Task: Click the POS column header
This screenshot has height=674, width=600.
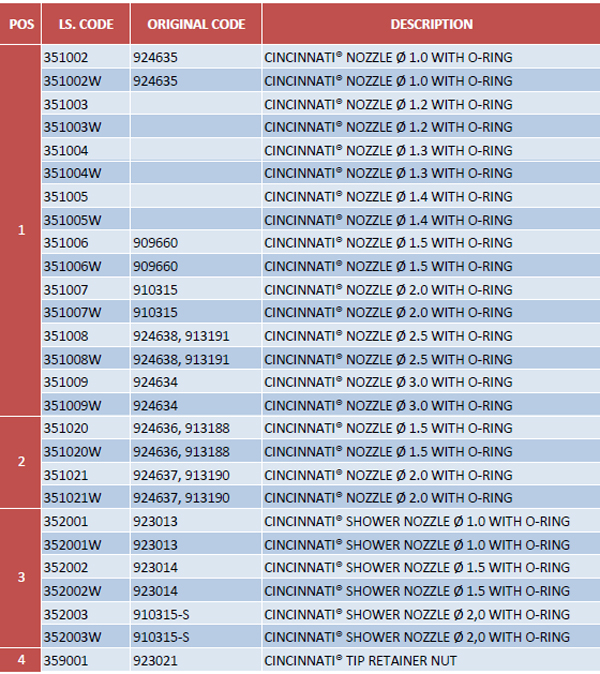Action: (x=21, y=24)
